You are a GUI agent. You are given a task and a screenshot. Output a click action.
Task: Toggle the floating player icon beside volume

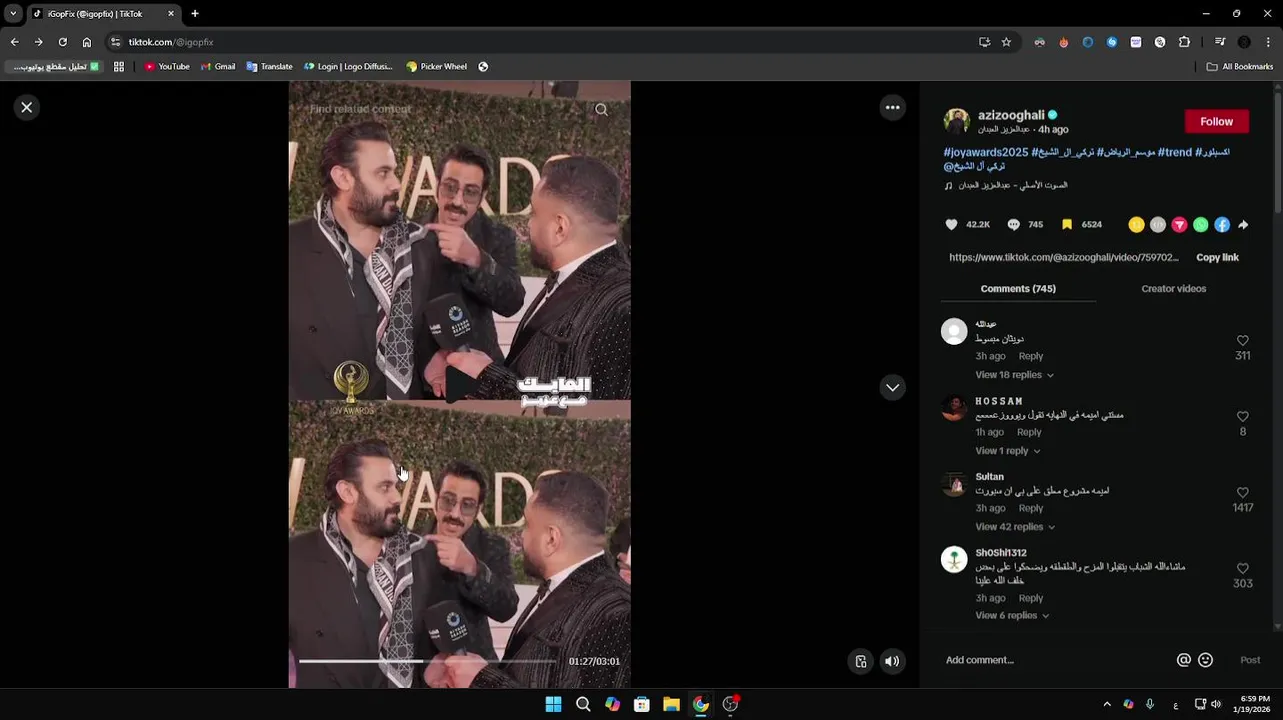click(x=861, y=661)
